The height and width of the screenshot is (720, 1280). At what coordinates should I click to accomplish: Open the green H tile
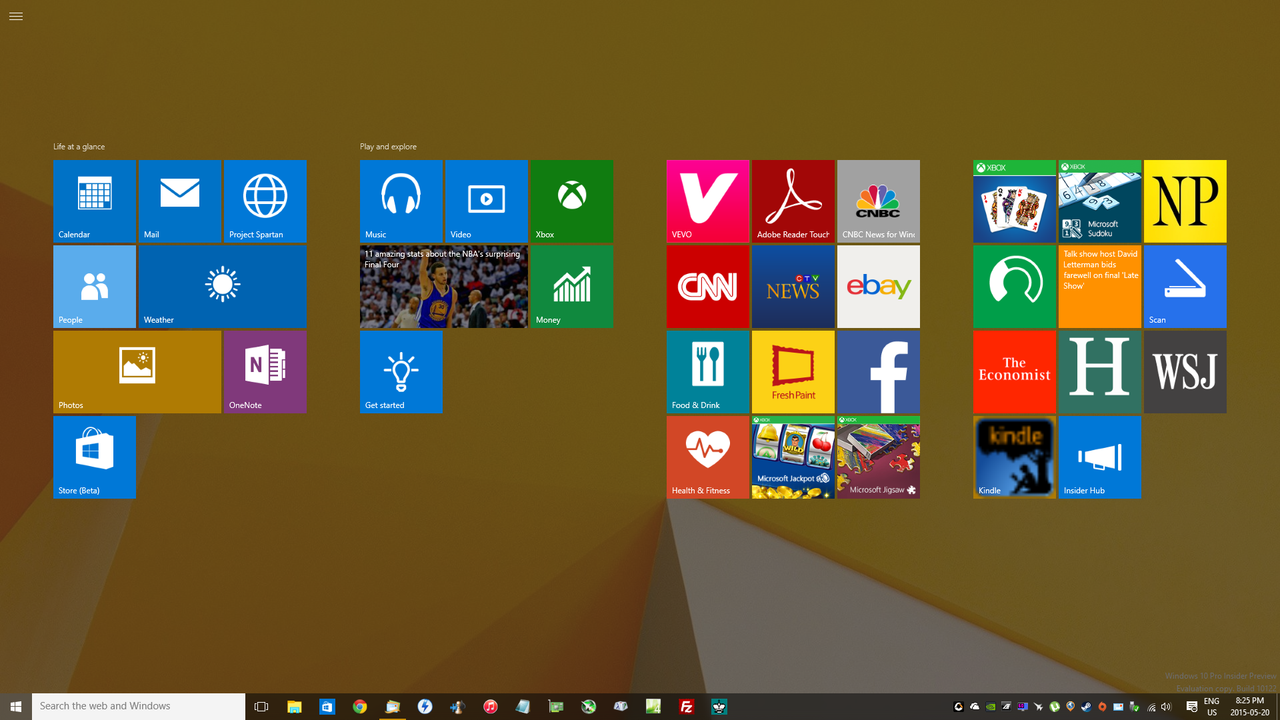point(1100,372)
